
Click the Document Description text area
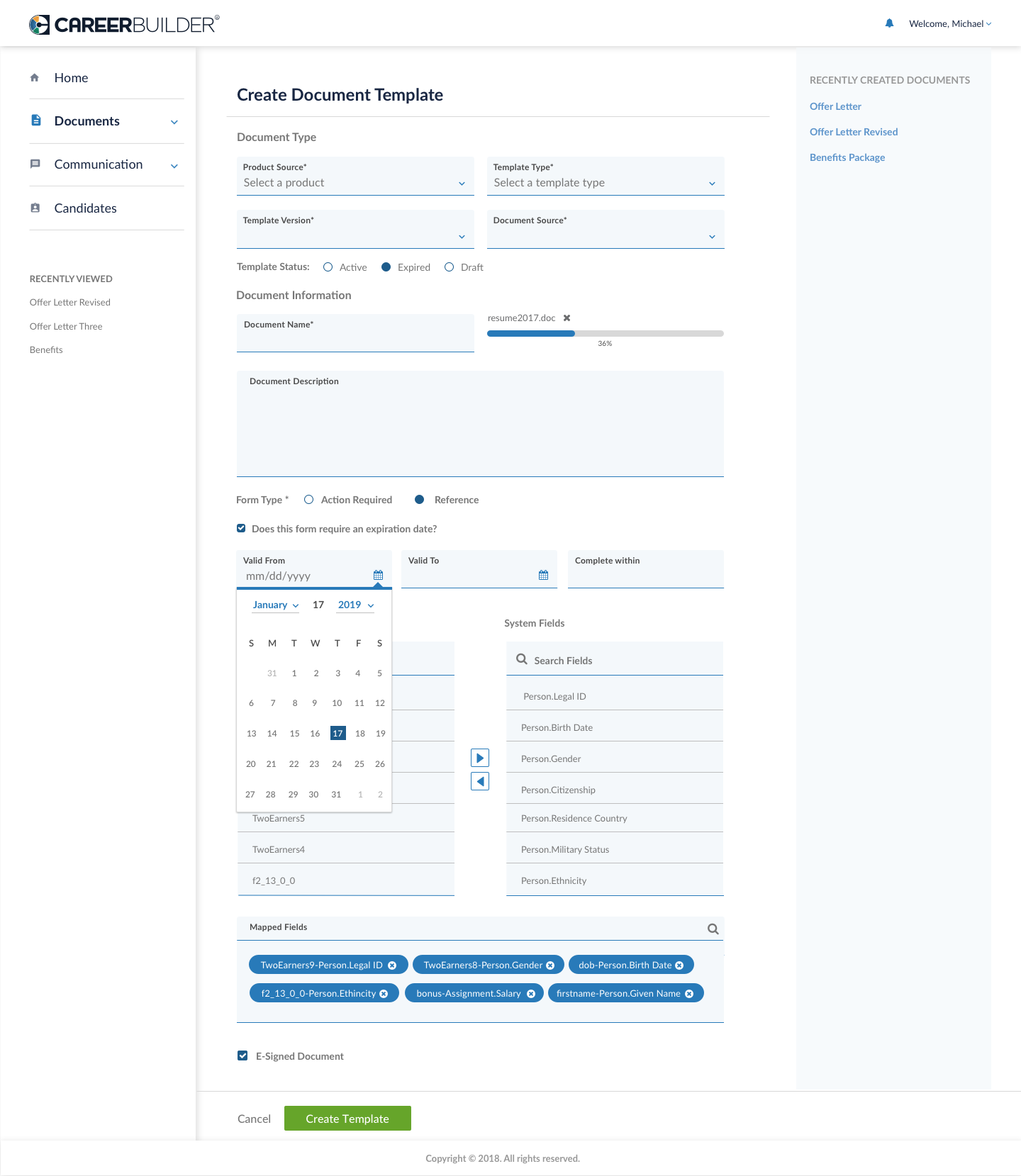[x=480, y=424]
